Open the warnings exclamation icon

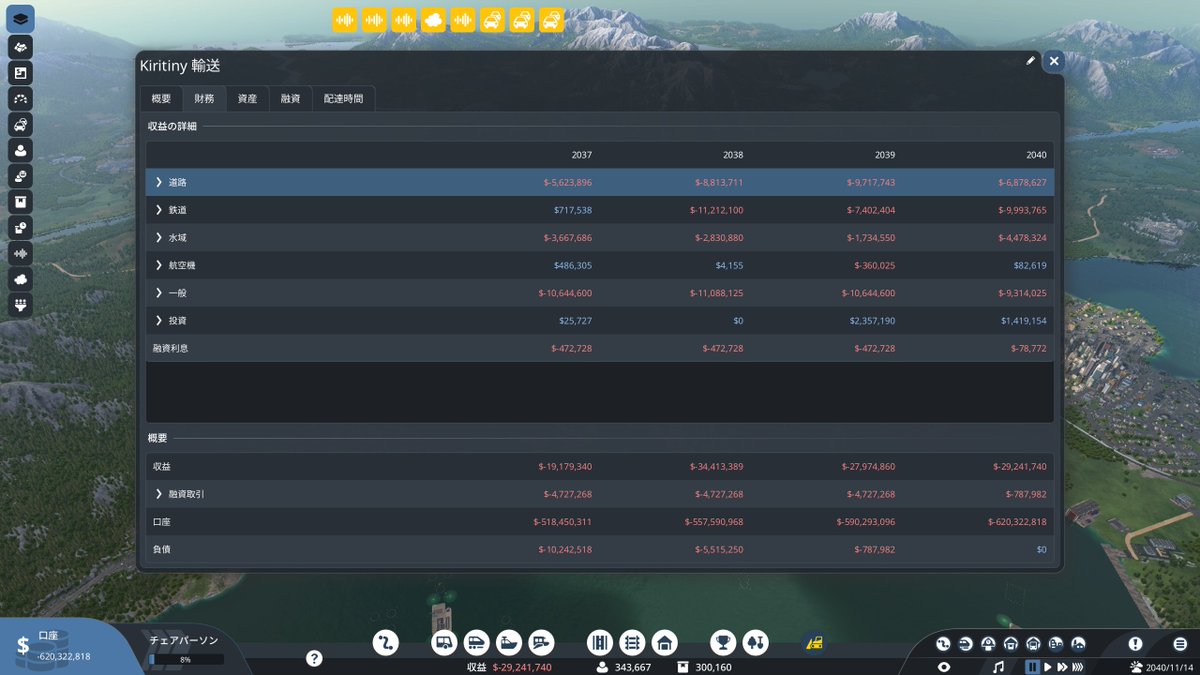(x=1135, y=644)
